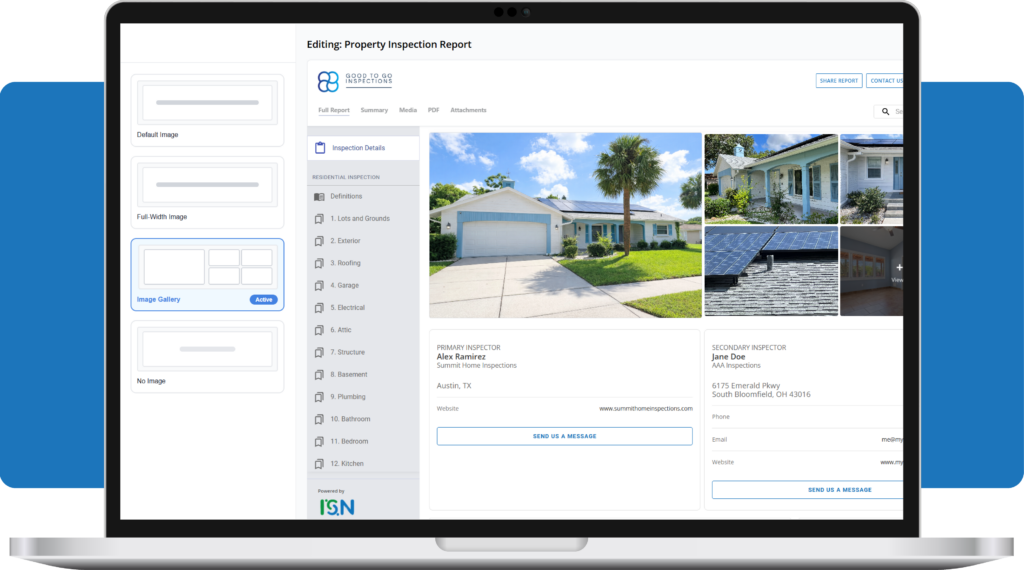Click the Editing: Property Inspection Report title
This screenshot has height=570, width=1024.
coord(389,44)
